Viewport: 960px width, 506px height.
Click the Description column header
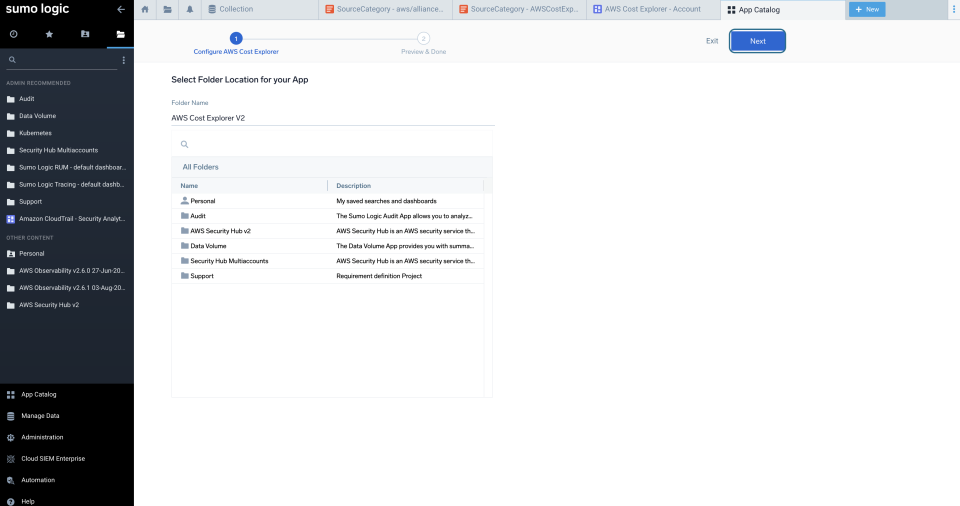pos(353,186)
